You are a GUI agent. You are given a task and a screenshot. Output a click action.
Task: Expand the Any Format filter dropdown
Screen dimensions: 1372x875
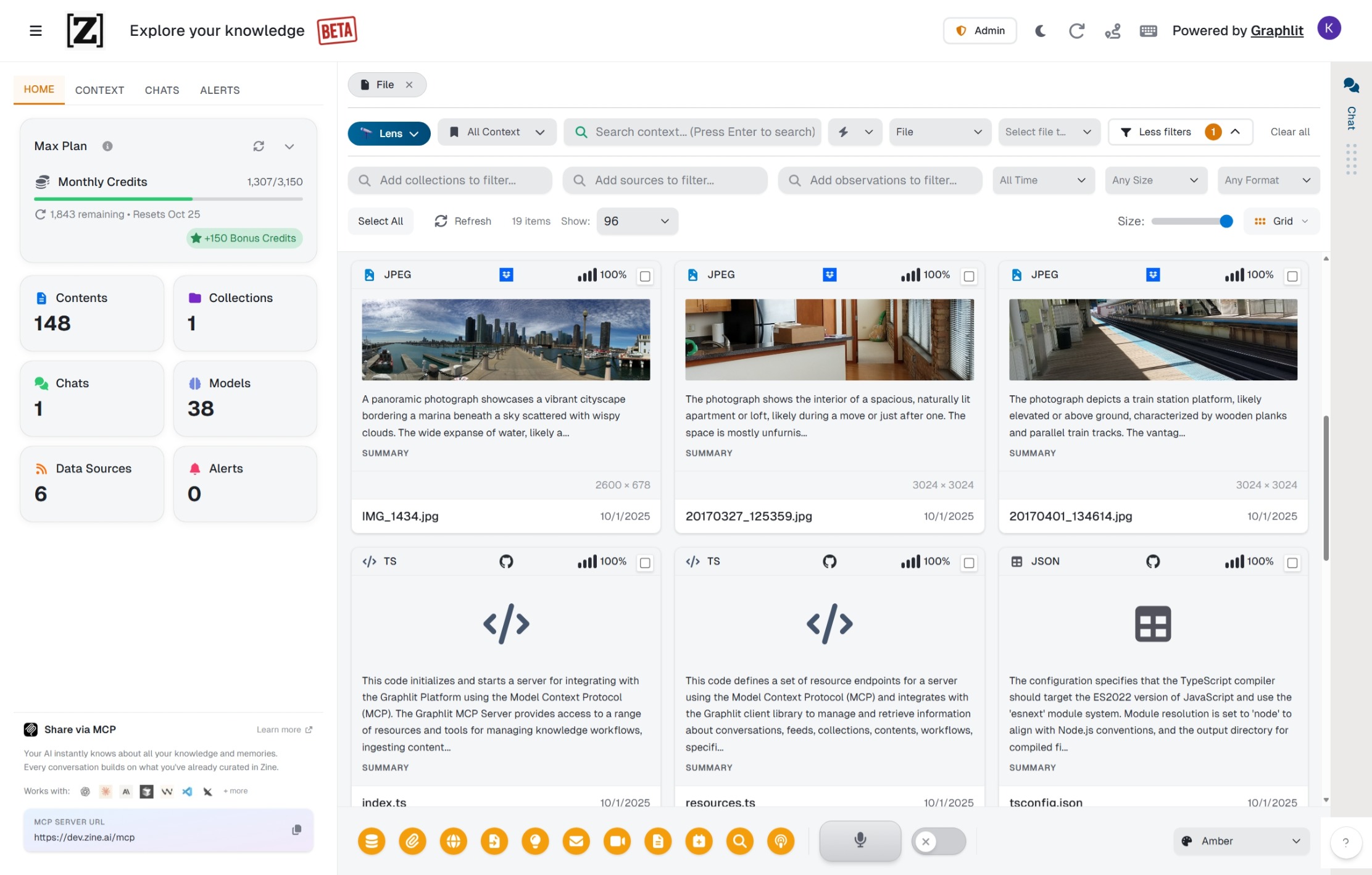pos(1268,180)
